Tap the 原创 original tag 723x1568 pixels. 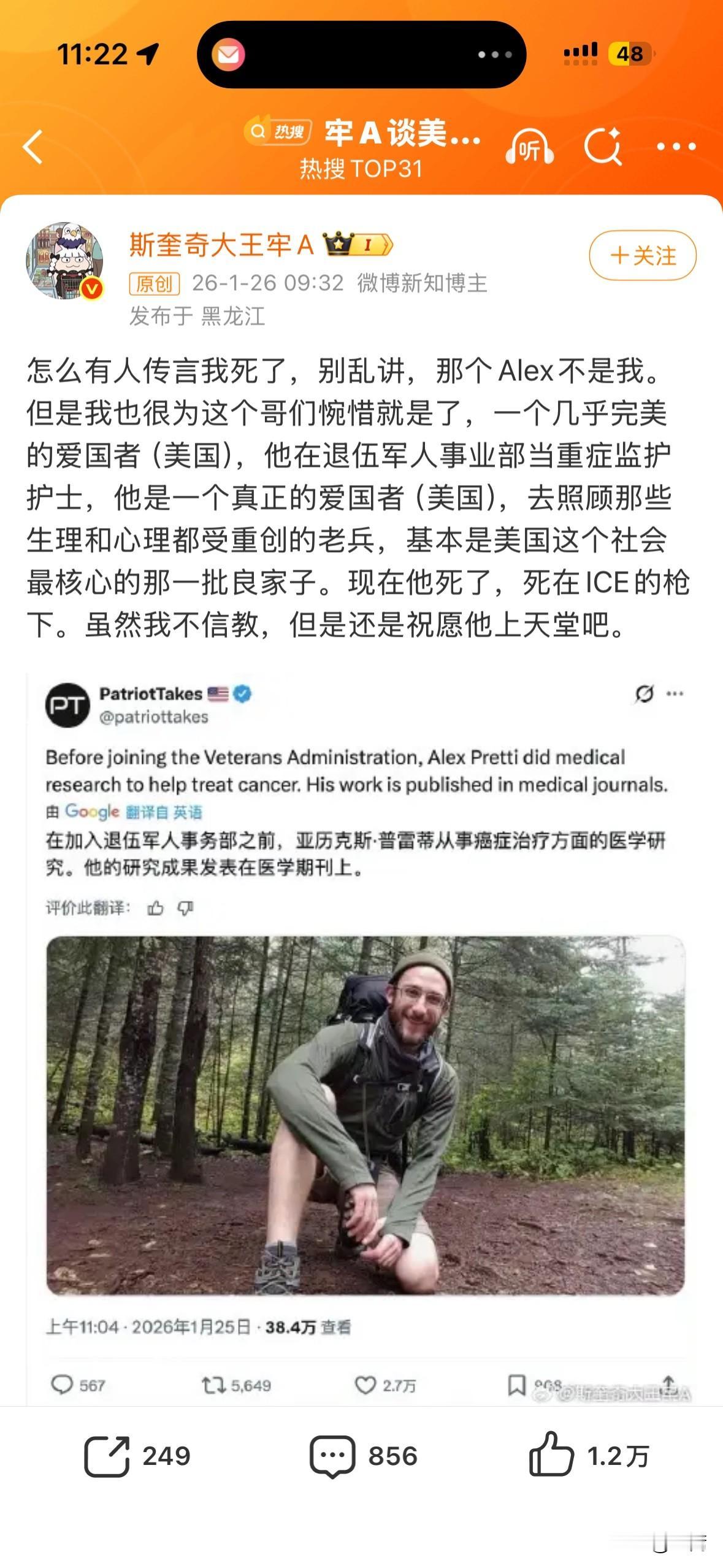pos(155,284)
